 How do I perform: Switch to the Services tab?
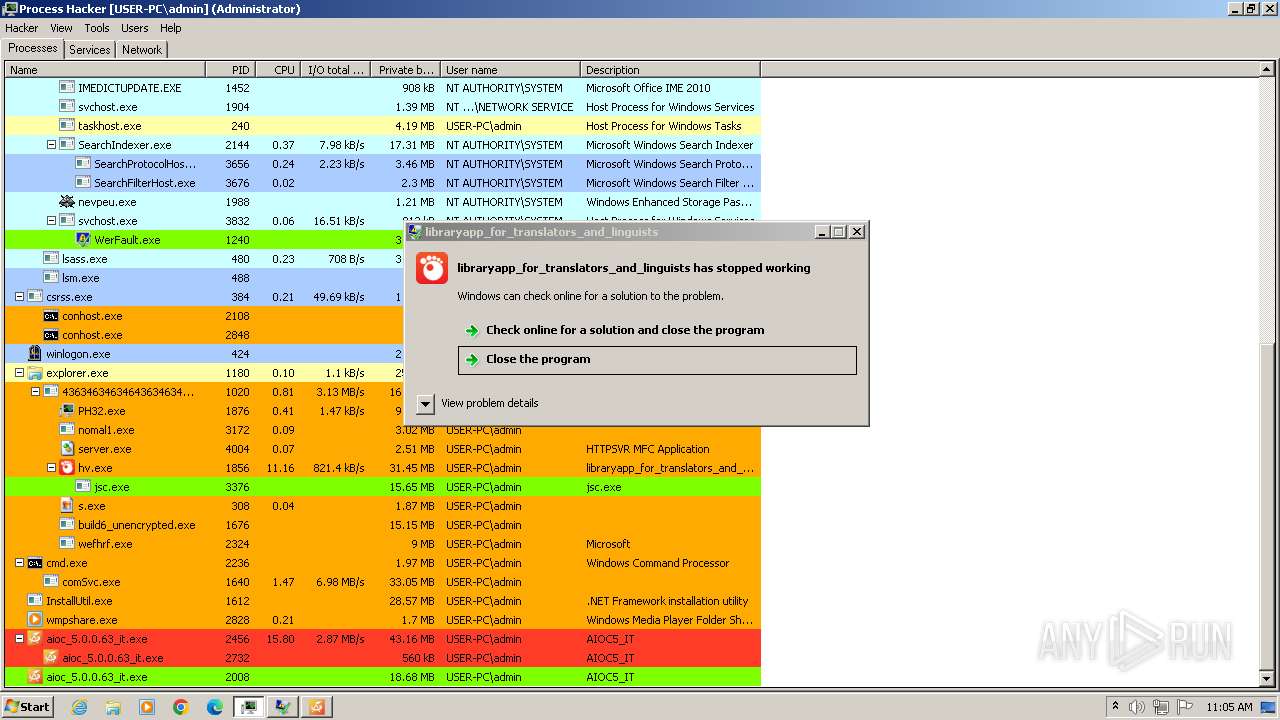(90, 50)
